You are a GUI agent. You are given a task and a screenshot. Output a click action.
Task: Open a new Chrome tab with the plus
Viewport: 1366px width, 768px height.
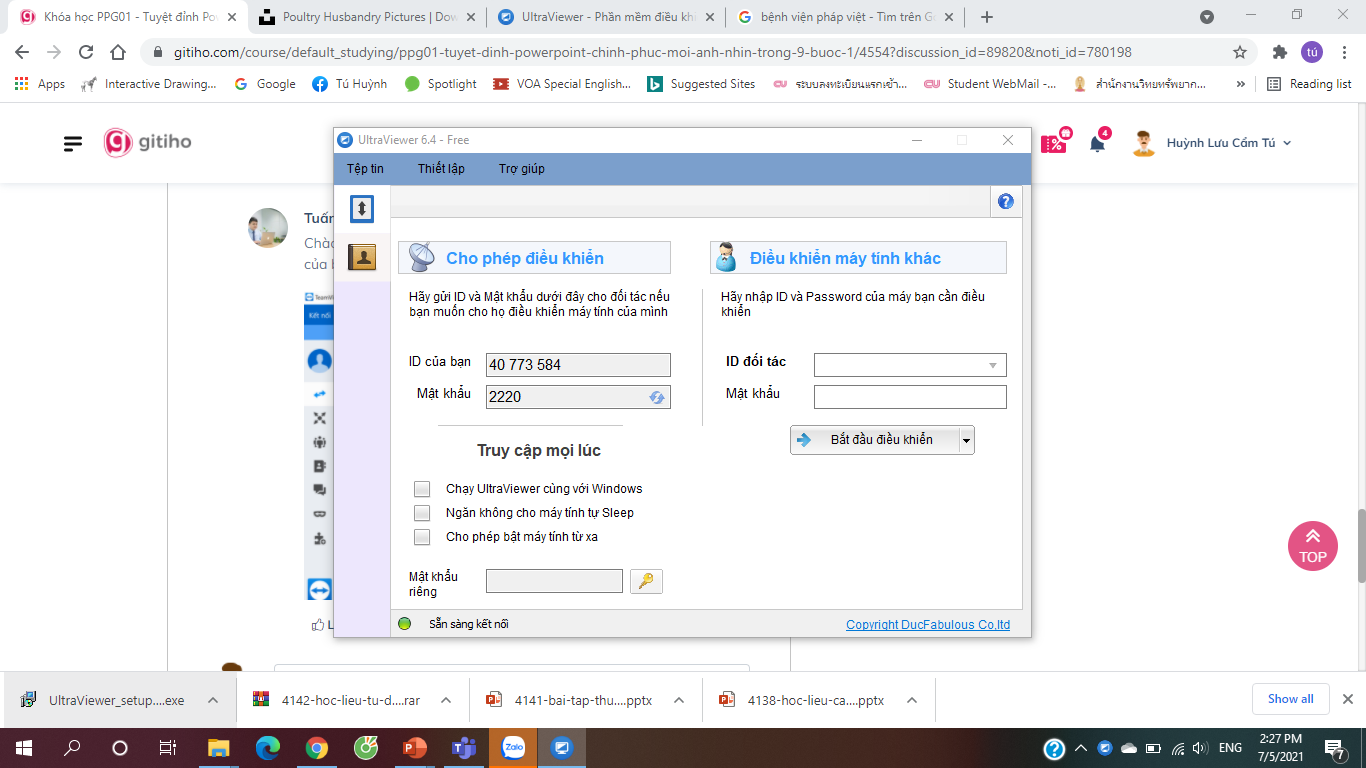click(987, 17)
